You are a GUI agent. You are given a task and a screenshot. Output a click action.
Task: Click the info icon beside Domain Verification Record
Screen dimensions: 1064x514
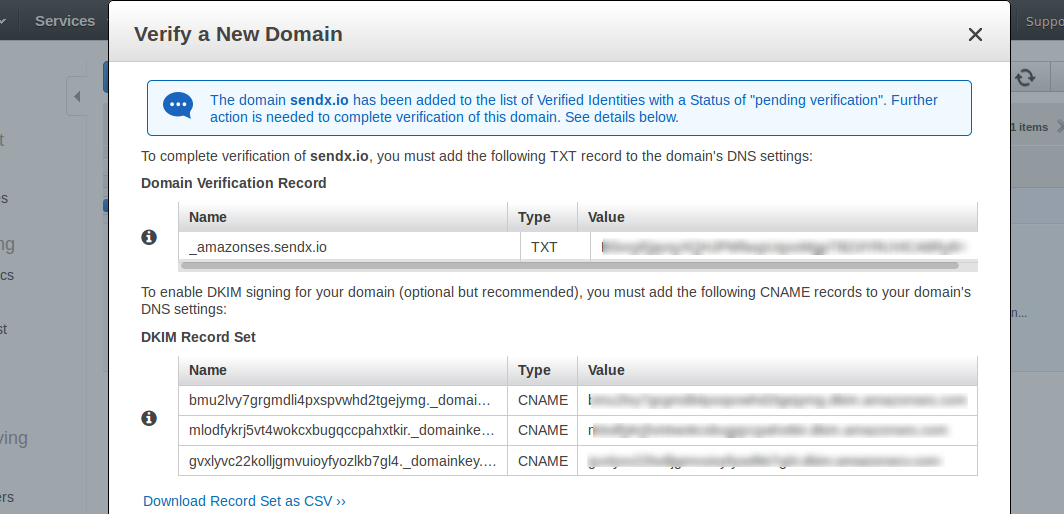[x=149, y=237]
